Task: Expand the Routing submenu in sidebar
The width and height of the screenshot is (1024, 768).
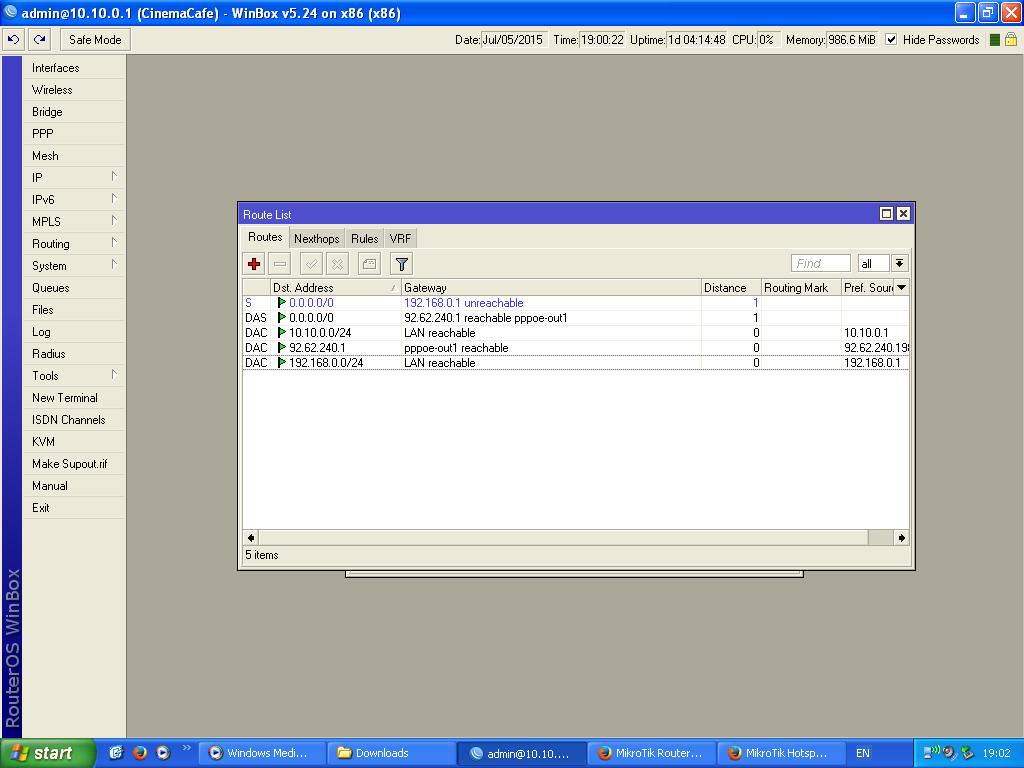Action: 75,244
